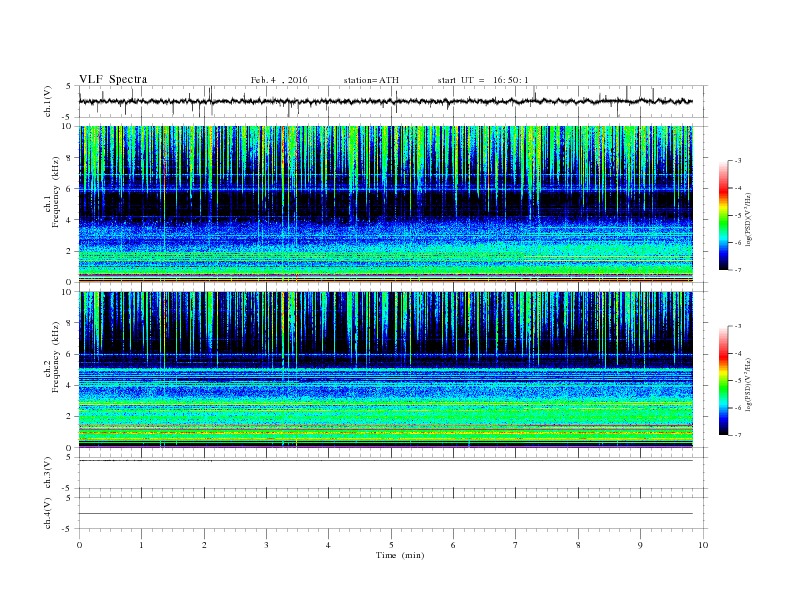This screenshot has width=792, height=612.
Task: Click the ch.4 flat voltage trace line
Action: (385, 514)
